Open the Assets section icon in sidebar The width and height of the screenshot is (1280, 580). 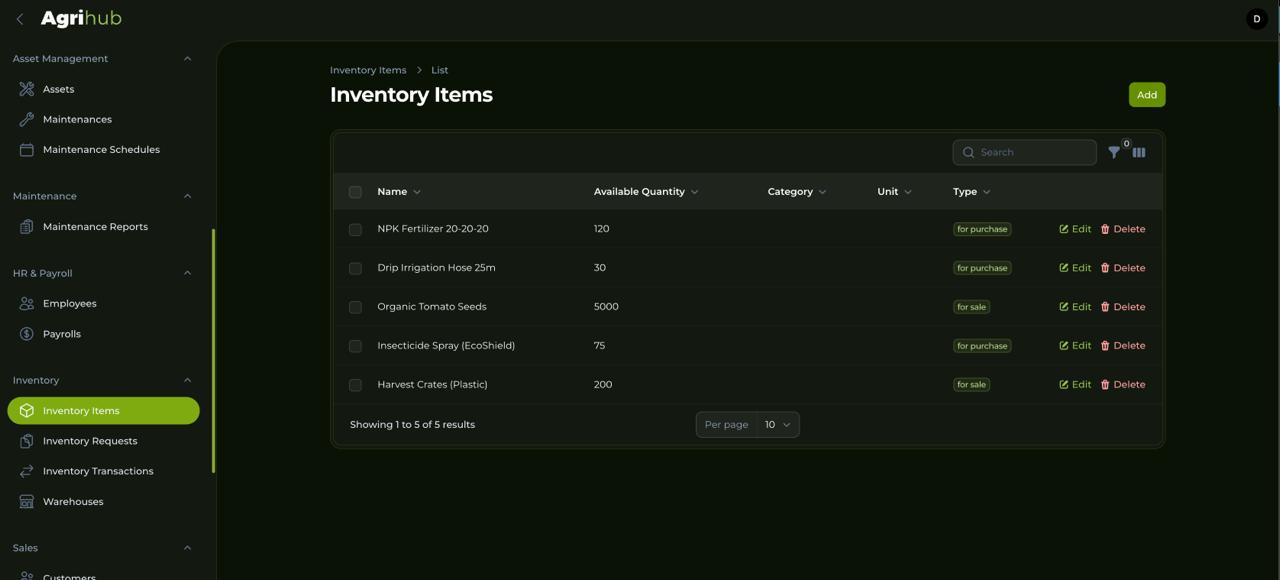click(x=26, y=89)
